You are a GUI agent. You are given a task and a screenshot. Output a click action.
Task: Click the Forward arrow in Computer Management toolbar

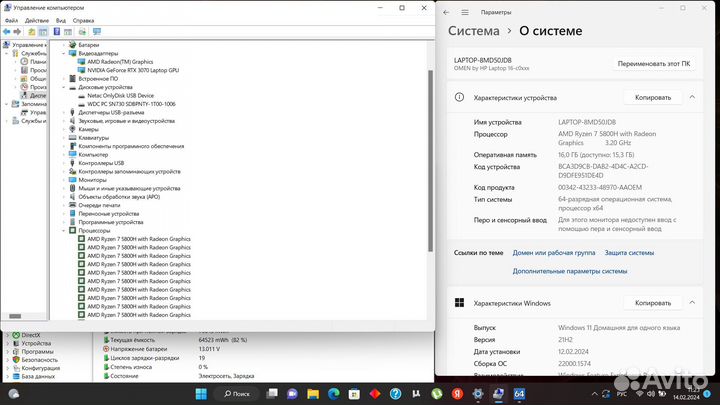tap(17, 32)
